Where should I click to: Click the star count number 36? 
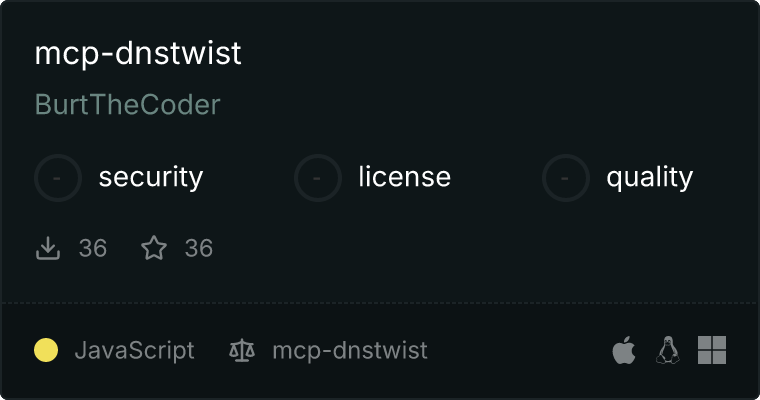[x=199, y=248]
